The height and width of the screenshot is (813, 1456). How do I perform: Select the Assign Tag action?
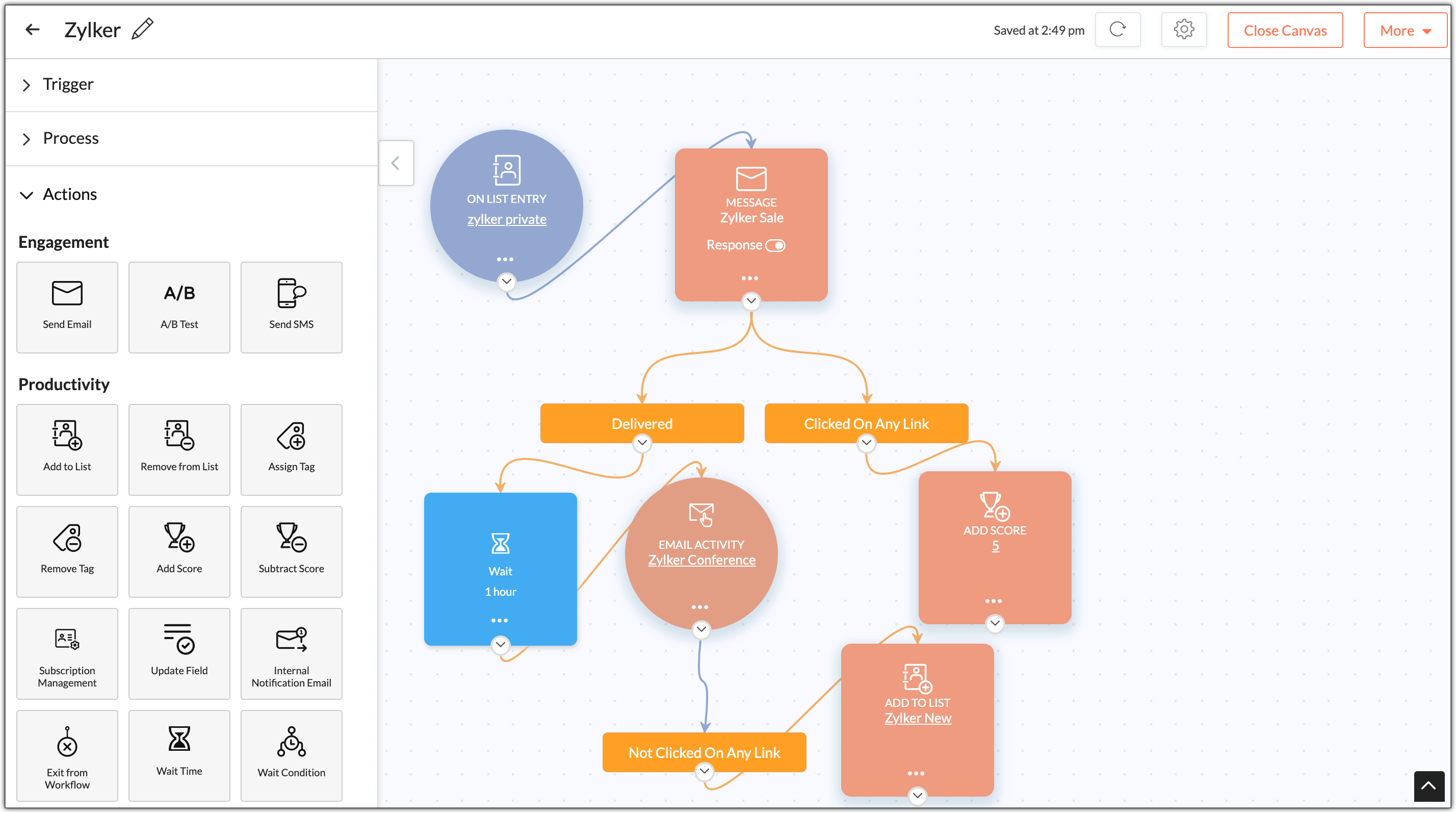click(x=291, y=449)
